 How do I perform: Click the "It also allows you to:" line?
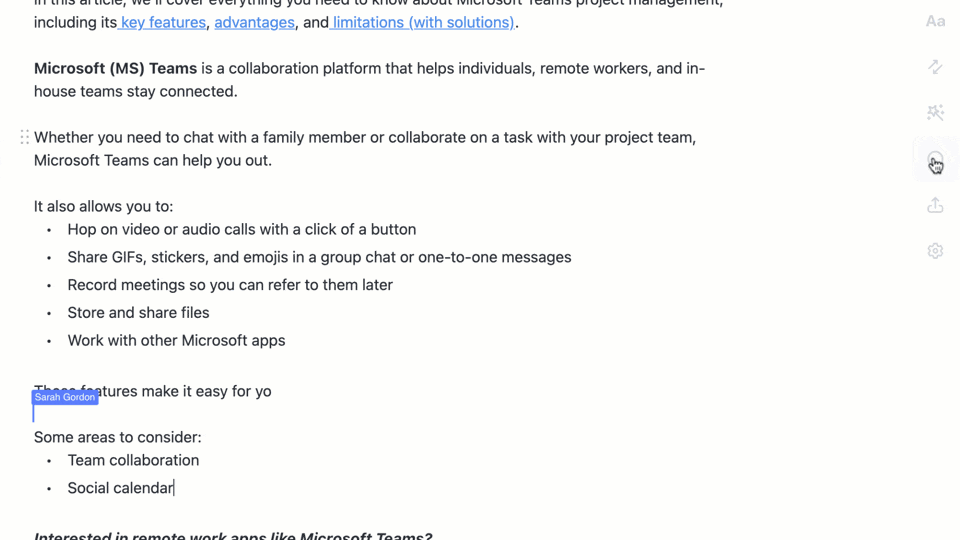[x=103, y=207]
